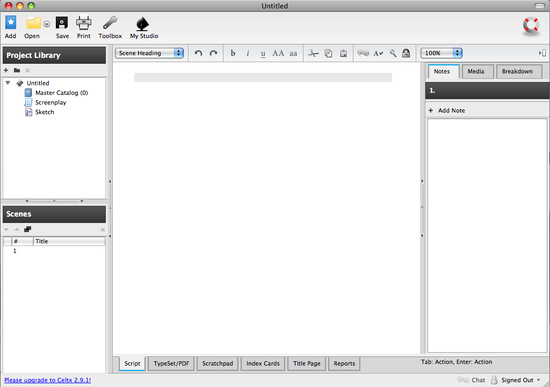Viewport: 550px width, 387px height.
Task: Collapse the right sidebar toggle icon
Action: click(x=542, y=53)
